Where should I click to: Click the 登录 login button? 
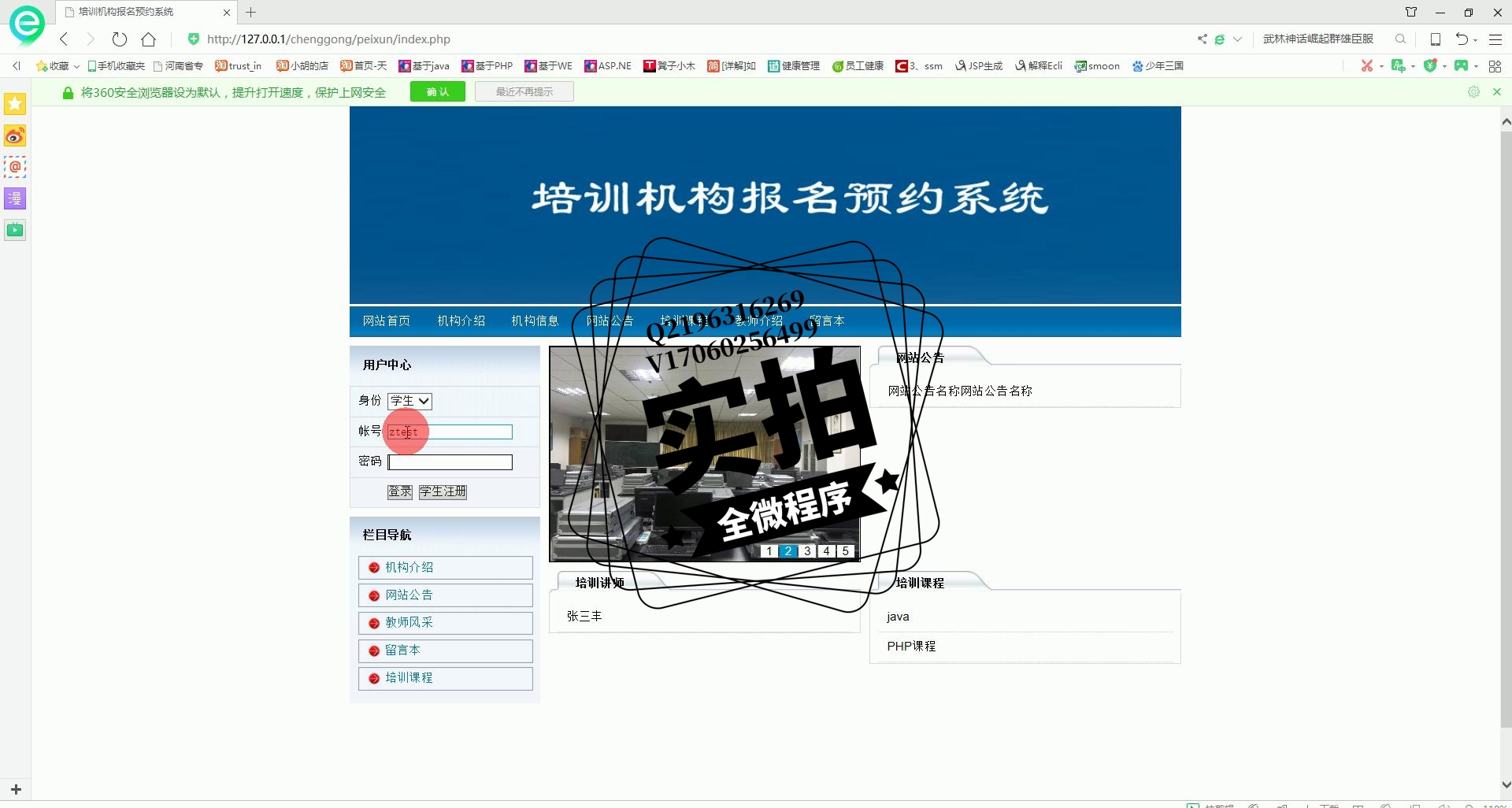tap(400, 491)
